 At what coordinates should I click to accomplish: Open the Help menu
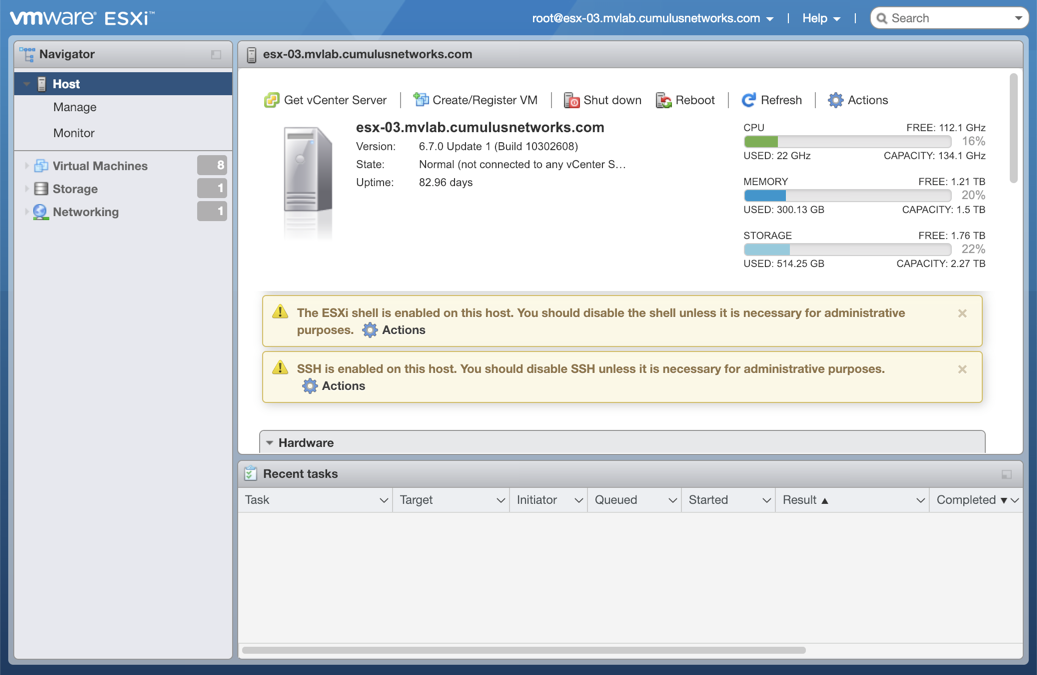pos(821,18)
